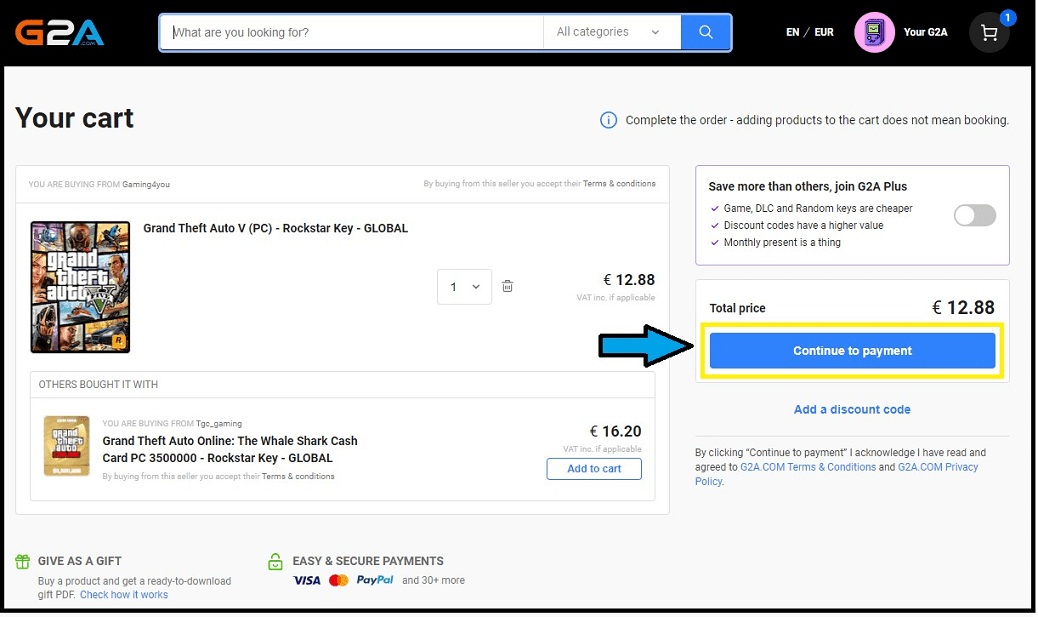The height and width of the screenshot is (617, 1038).
Task: Open G2A.COM Terms & Conditions link
Action: pyautogui.click(x=808, y=467)
